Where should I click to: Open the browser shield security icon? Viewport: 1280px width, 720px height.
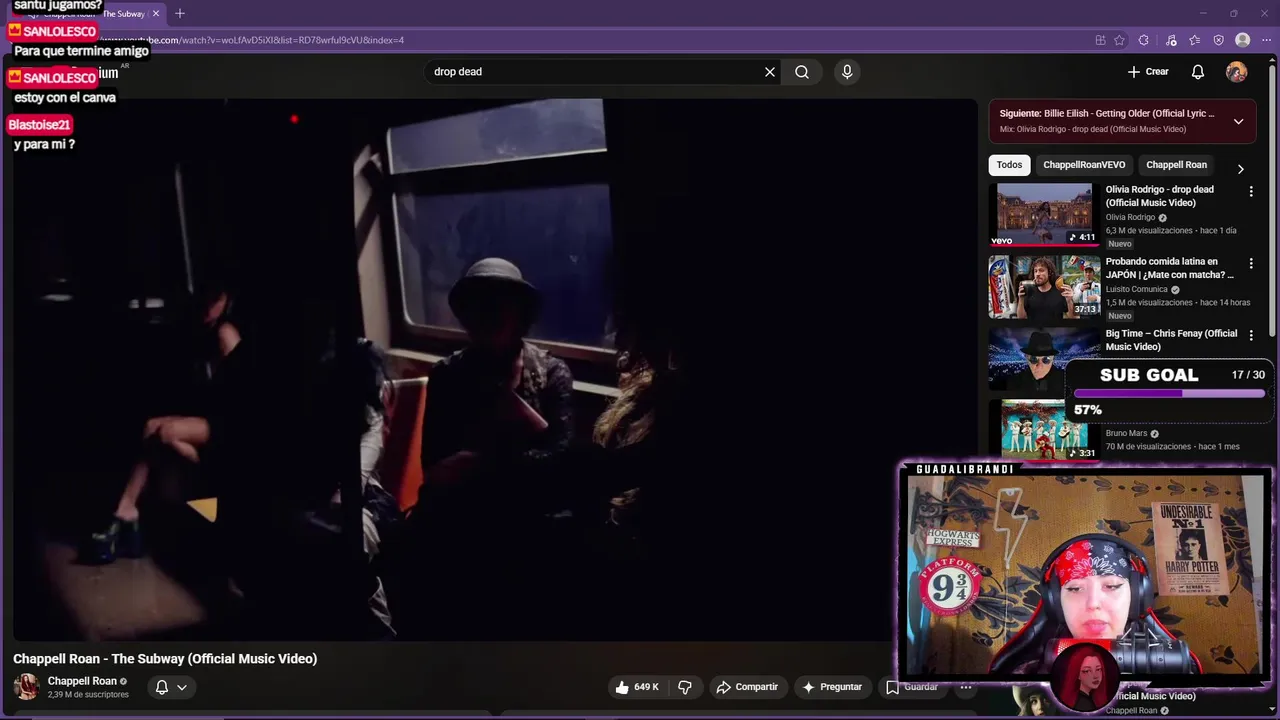click(x=1218, y=40)
